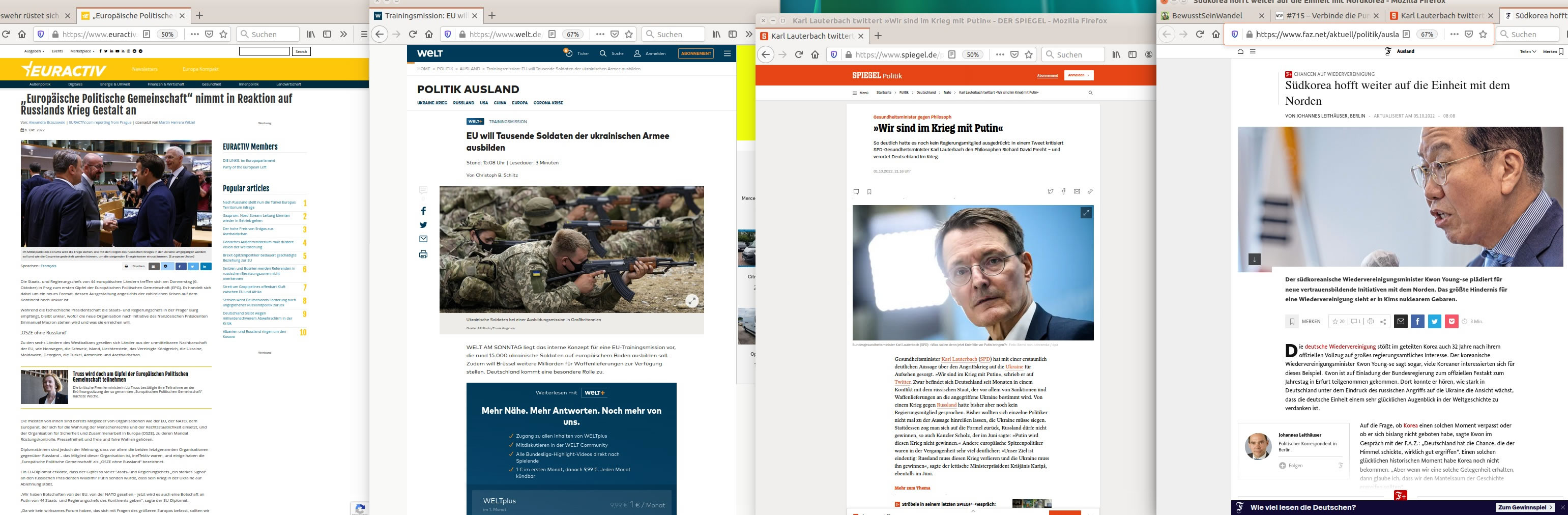Open Firefox account icon in Spiegel window
Image resolution: width=1568 pixels, height=515 pixels.
(x=1149, y=54)
